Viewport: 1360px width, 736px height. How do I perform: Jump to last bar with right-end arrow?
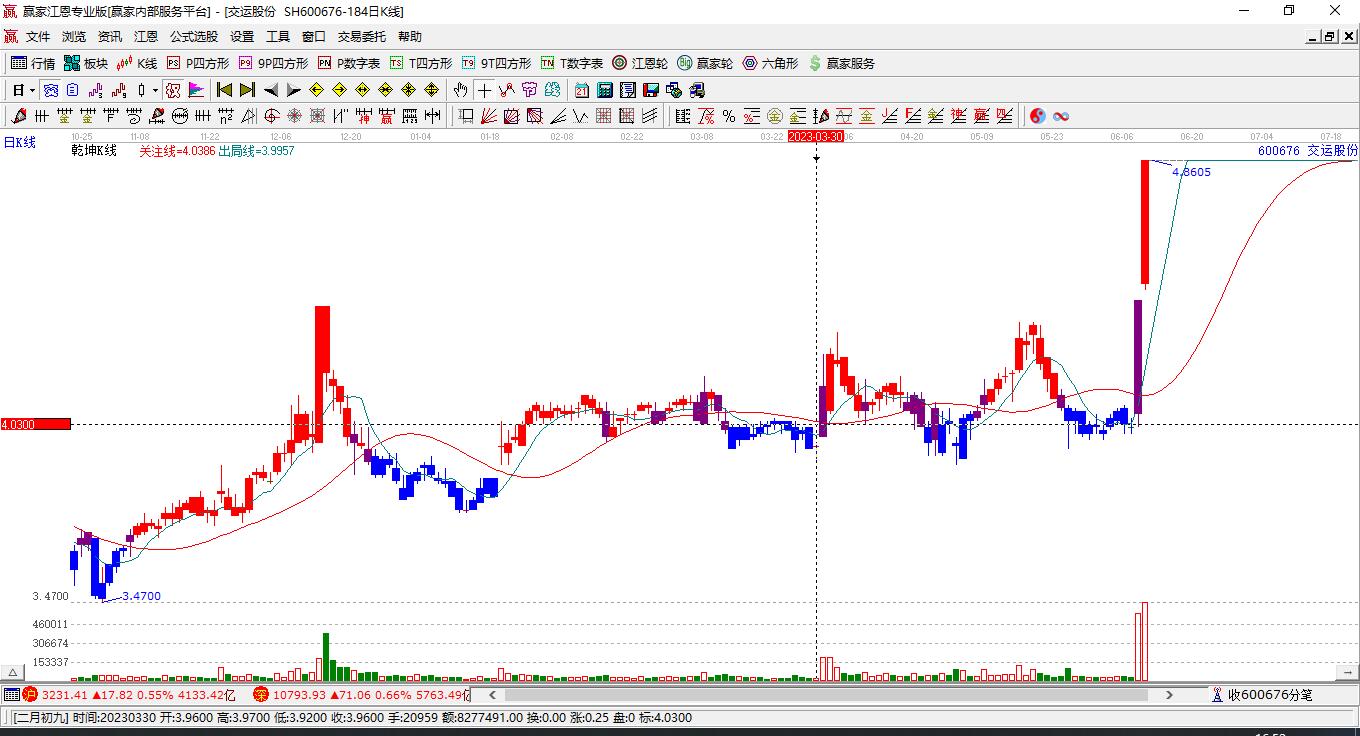[247, 90]
